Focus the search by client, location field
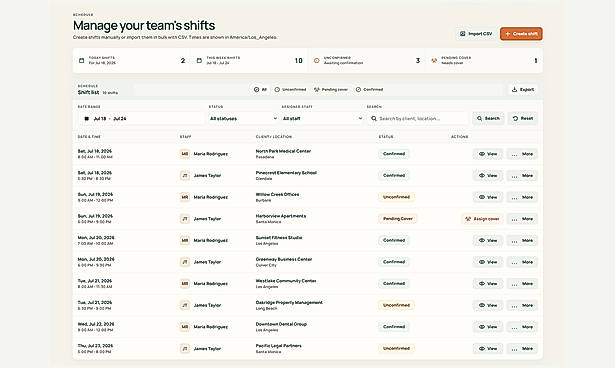The image size is (615, 368). coord(418,118)
